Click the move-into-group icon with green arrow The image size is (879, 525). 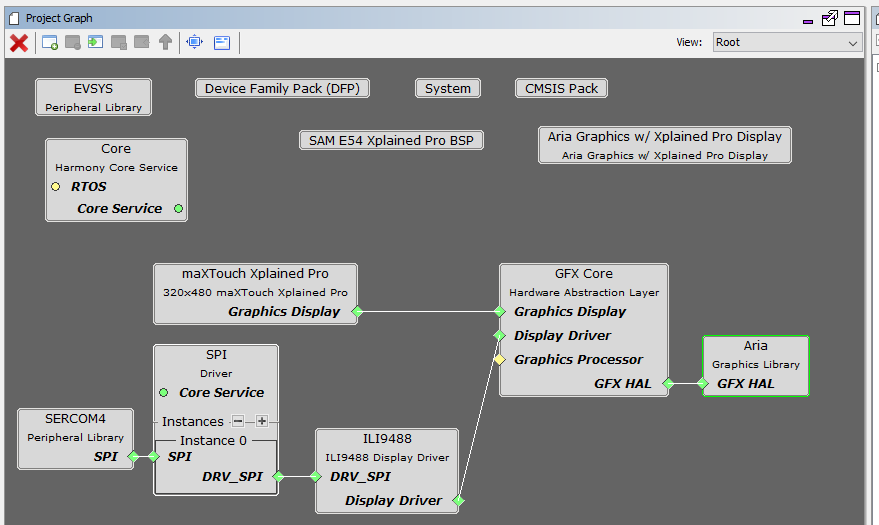pyautogui.click(x=95, y=42)
